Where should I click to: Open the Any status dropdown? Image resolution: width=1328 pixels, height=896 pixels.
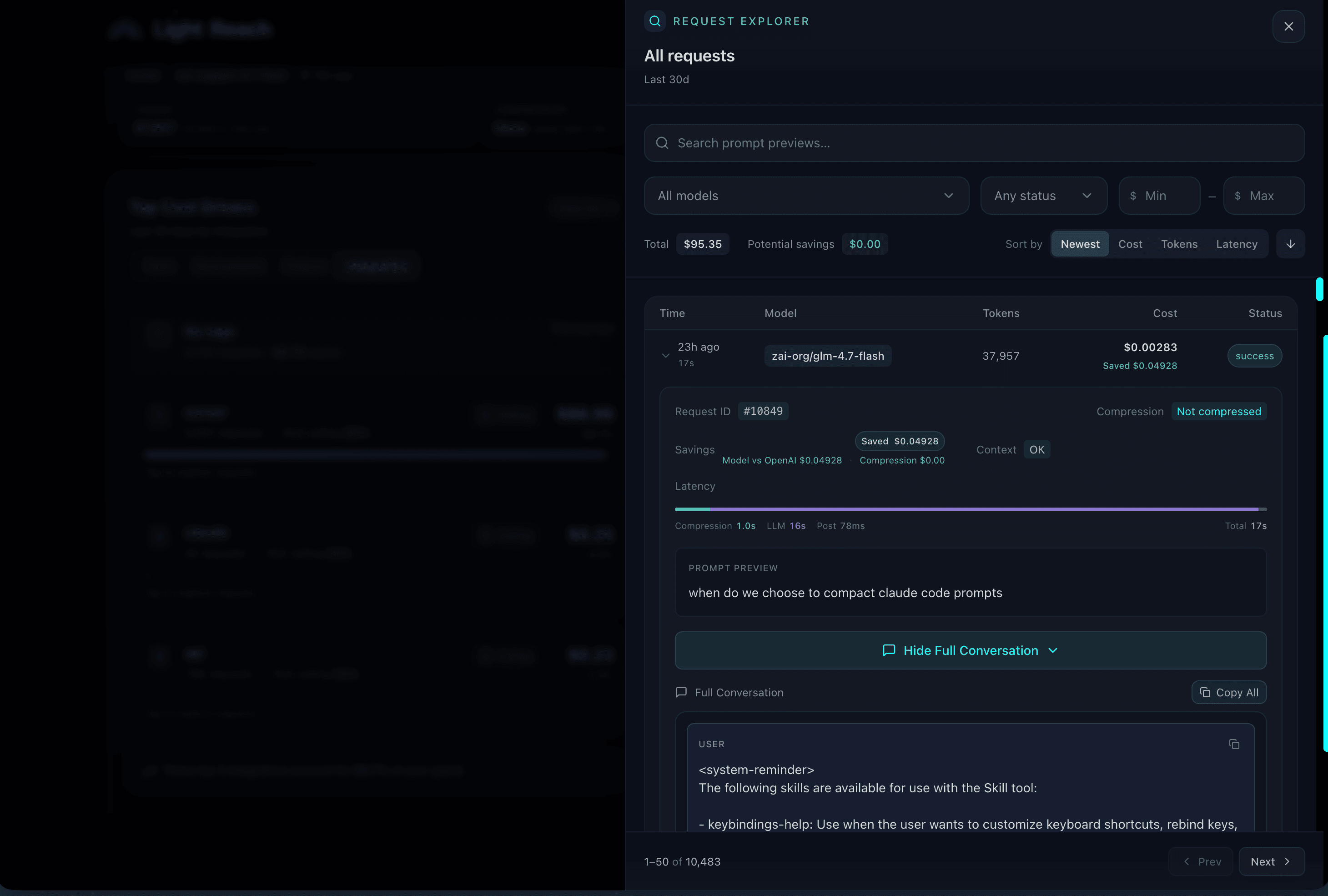pyautogui.click(x=1044, y=196)
